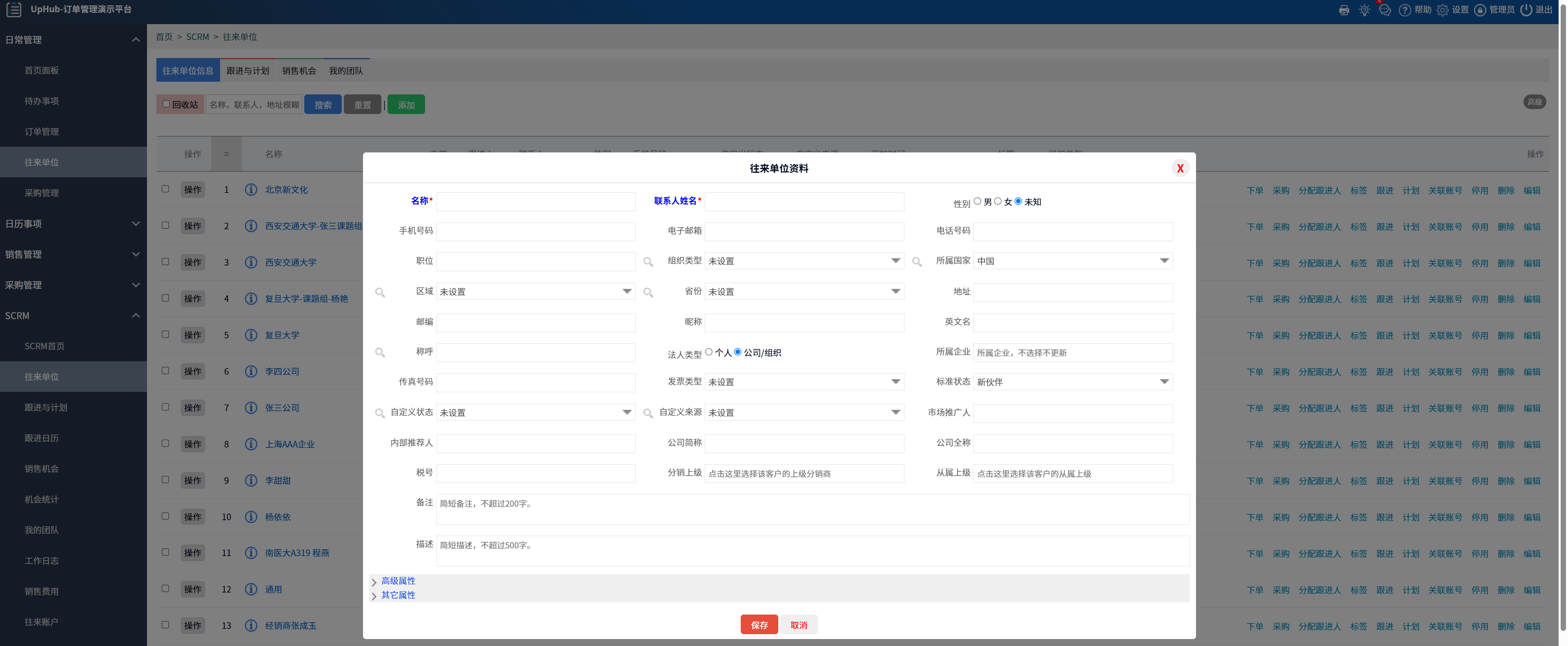This screenshot has height=646, width=1568.
Task: Click the 取消 button
Action: pos(798,625)
